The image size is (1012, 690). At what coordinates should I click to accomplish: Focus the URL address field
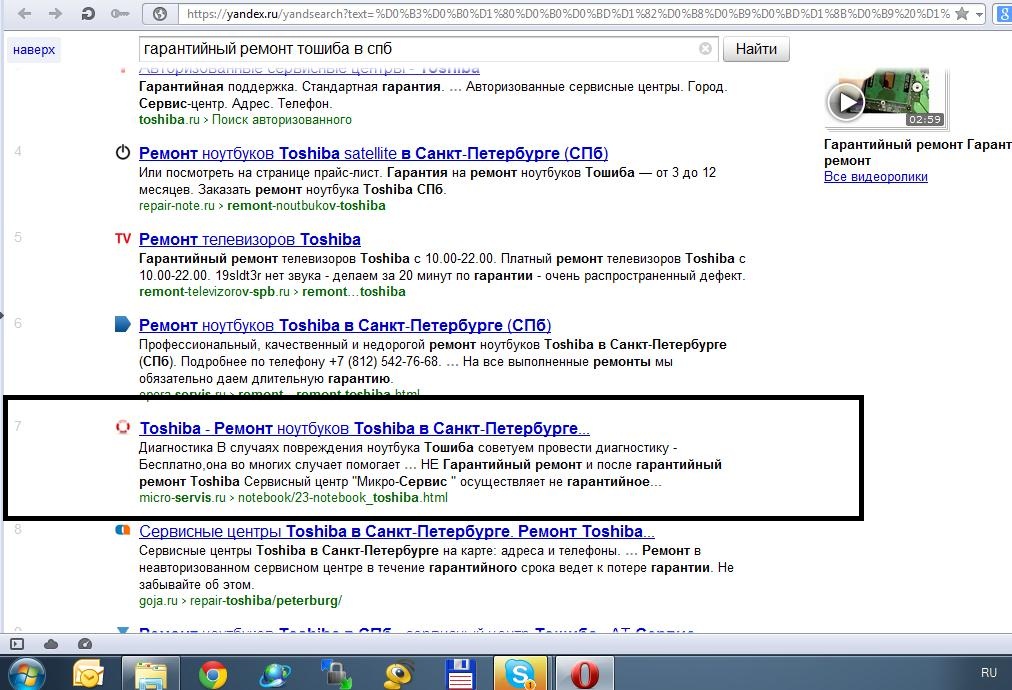[x=568, y=14]
